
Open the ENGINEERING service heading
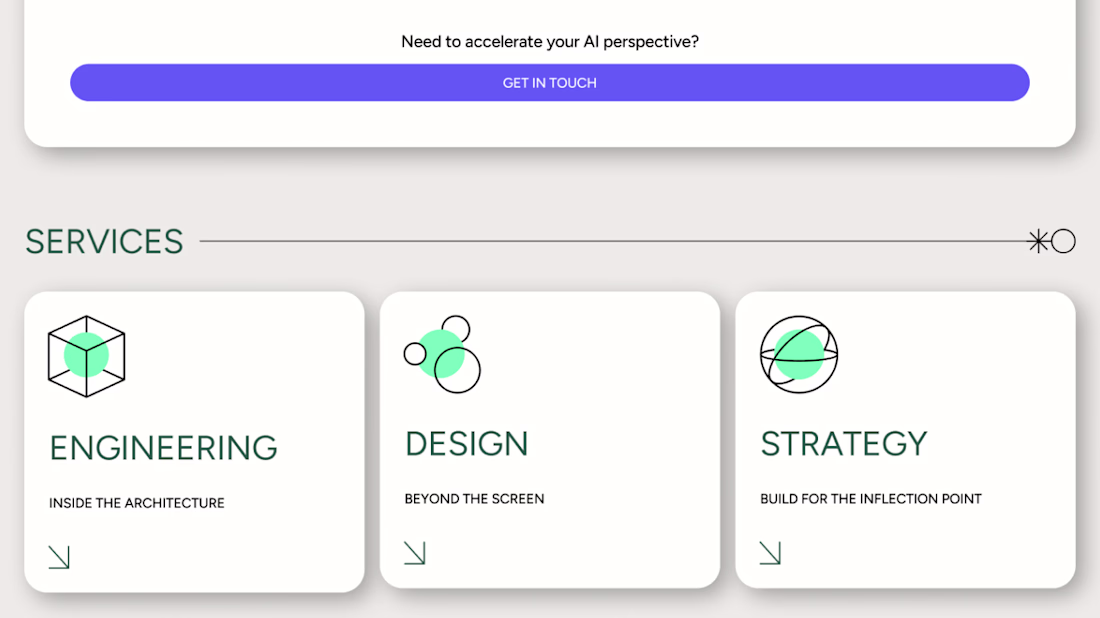click(x=163, y=448)
